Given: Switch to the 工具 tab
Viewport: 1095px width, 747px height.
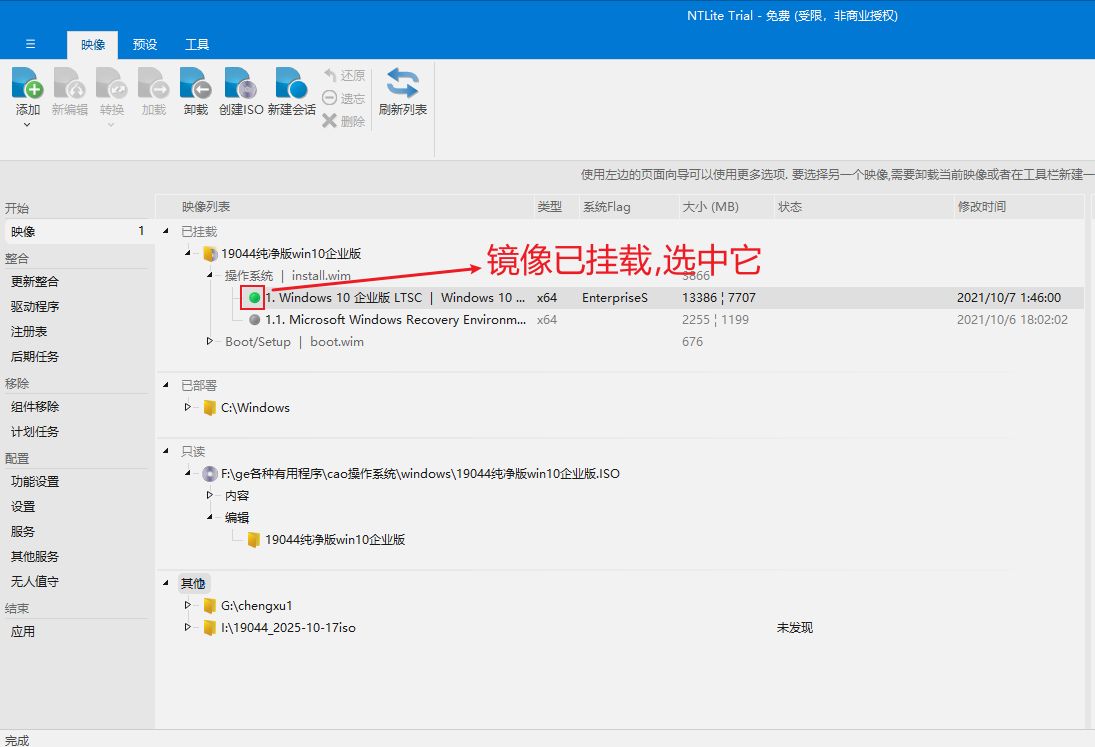Looking at the screenshot, I should (x=197, y=44).
